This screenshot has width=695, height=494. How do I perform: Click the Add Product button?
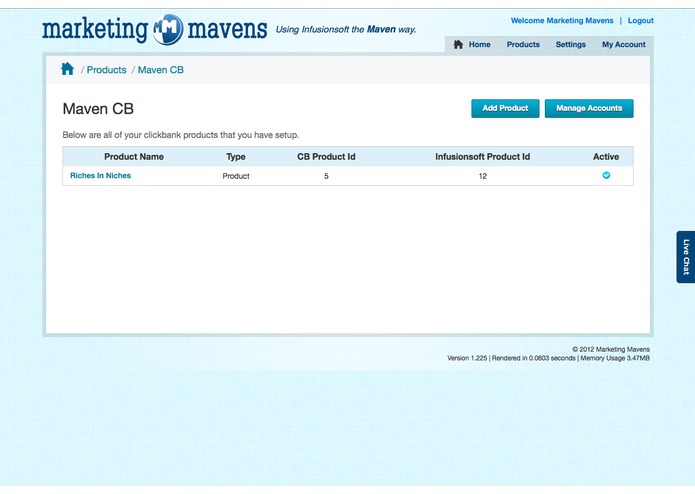(x=505, y=108)
